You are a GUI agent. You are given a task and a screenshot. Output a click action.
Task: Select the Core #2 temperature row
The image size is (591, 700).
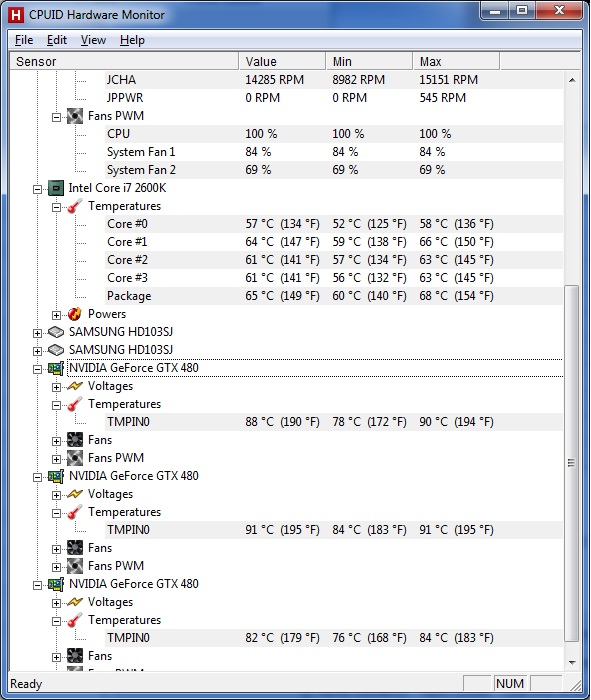333,260
